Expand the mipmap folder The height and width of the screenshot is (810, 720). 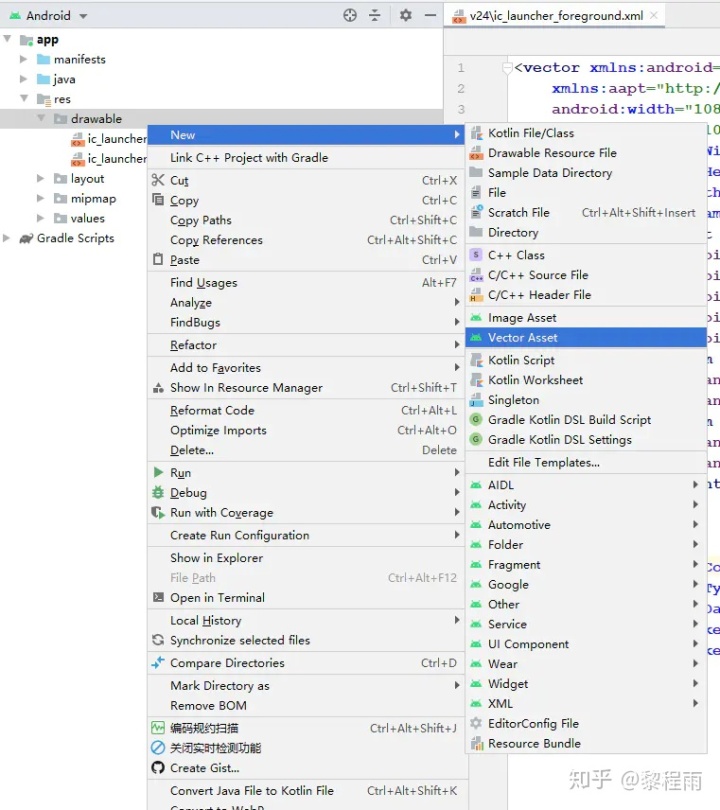click(x=40, y=198)
